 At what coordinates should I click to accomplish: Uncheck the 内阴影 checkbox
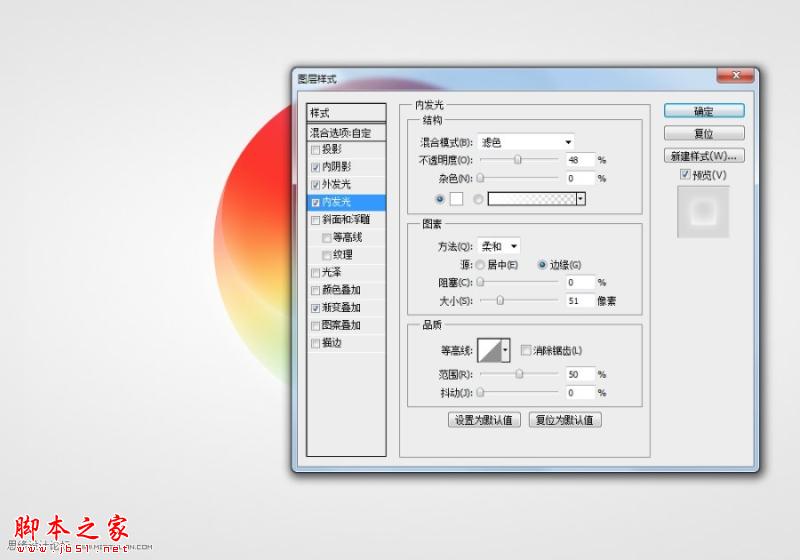pyautogui.click(x=315, y=167)
